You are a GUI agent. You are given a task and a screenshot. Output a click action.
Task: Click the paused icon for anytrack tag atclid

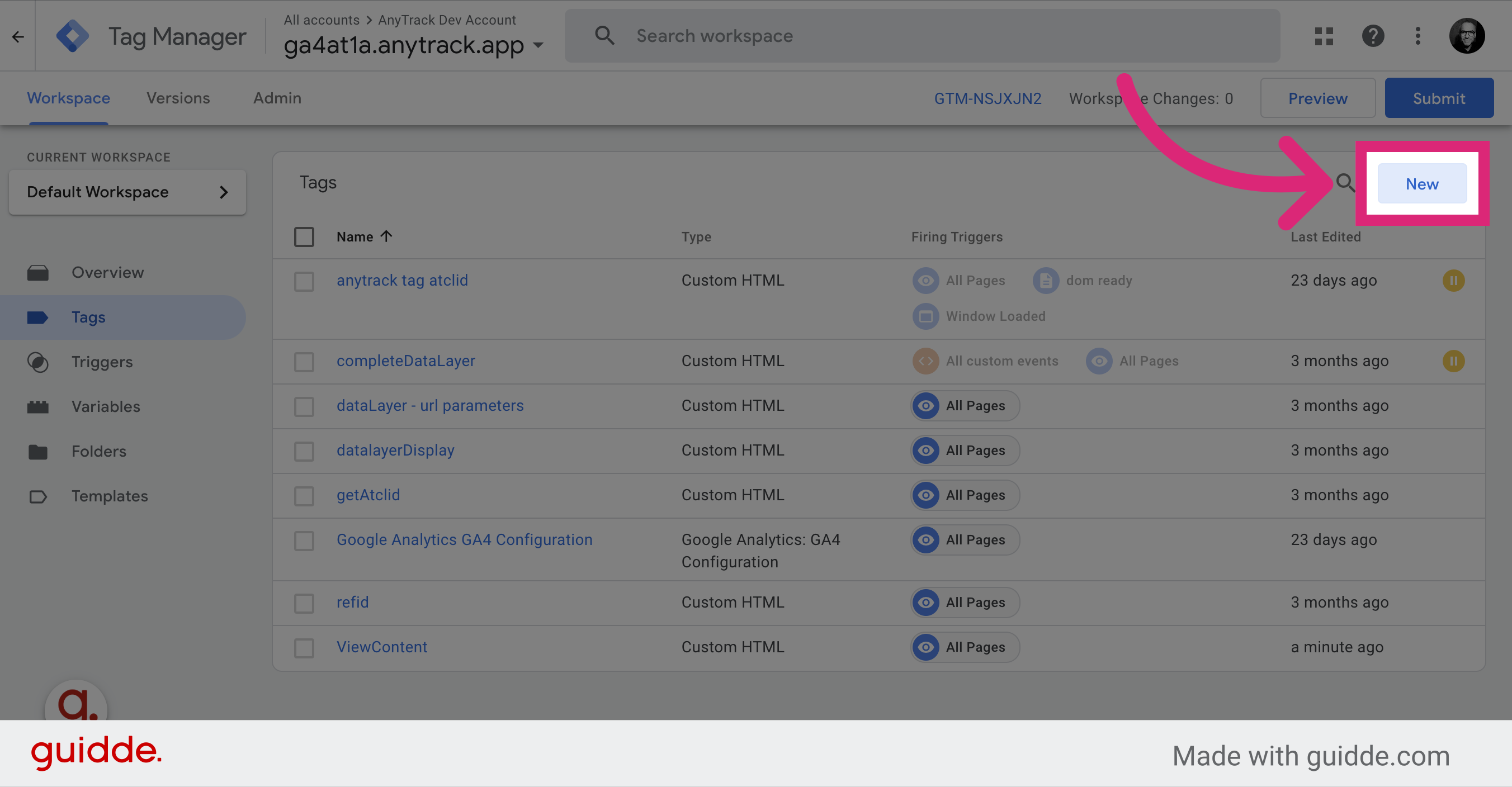(1453, 281)
